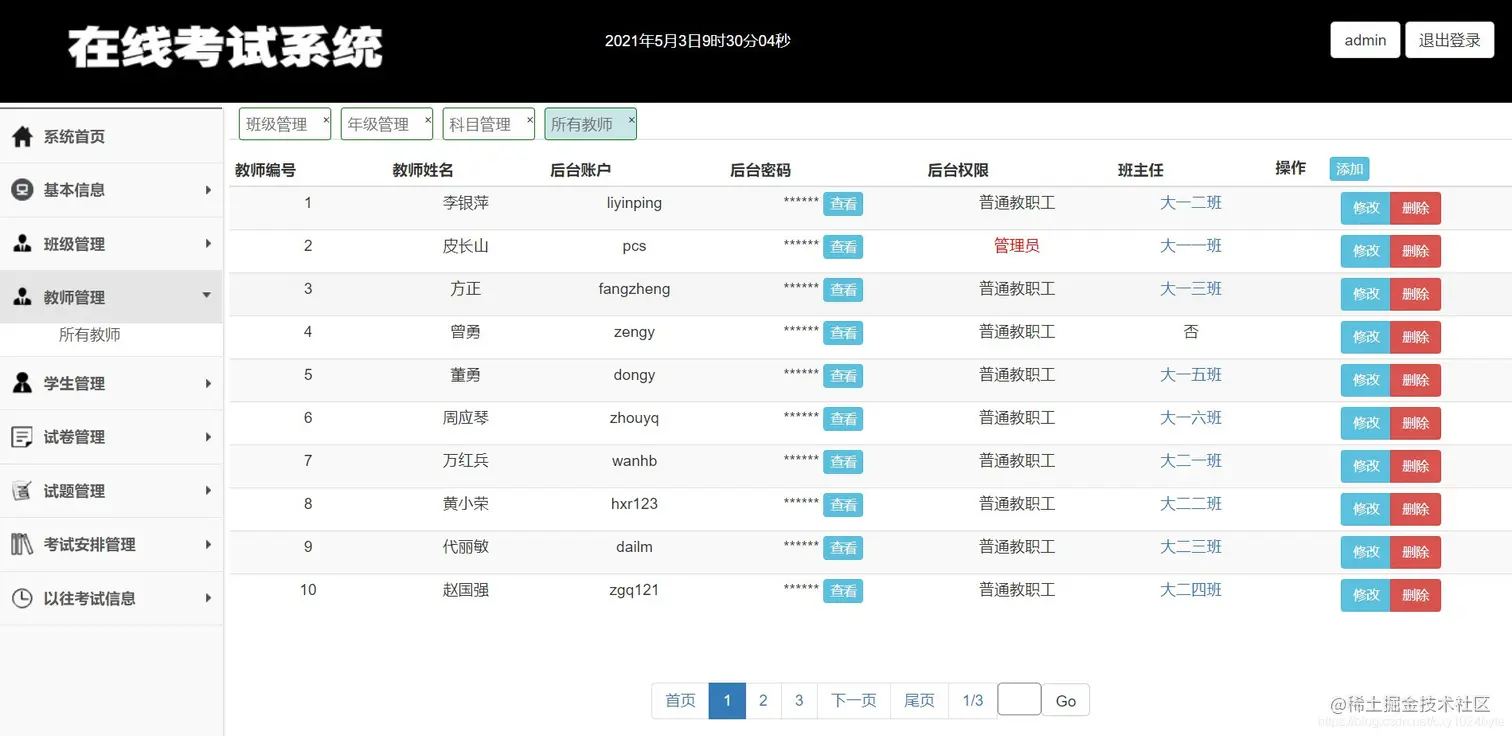Click 删除 for teacher 代丽敏
The height and width of the screenshot is (736, 1512).
point(1415,552)
